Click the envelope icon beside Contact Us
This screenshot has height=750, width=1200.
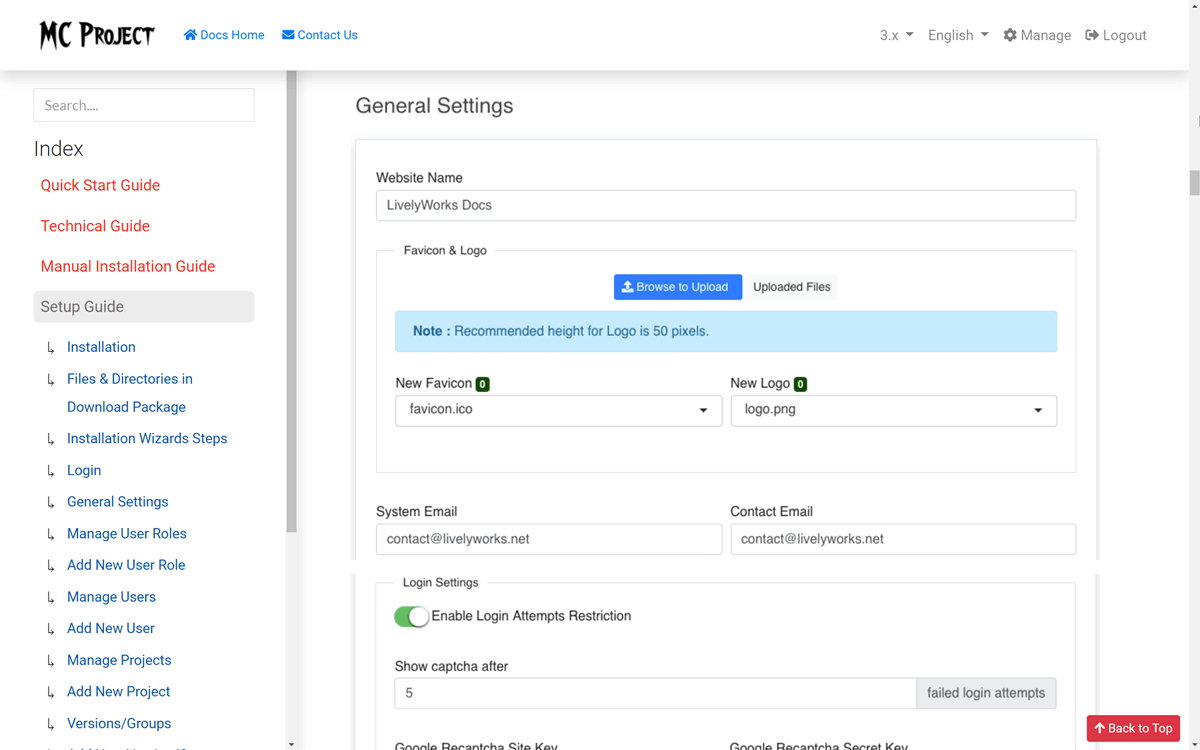coord(288,35)
